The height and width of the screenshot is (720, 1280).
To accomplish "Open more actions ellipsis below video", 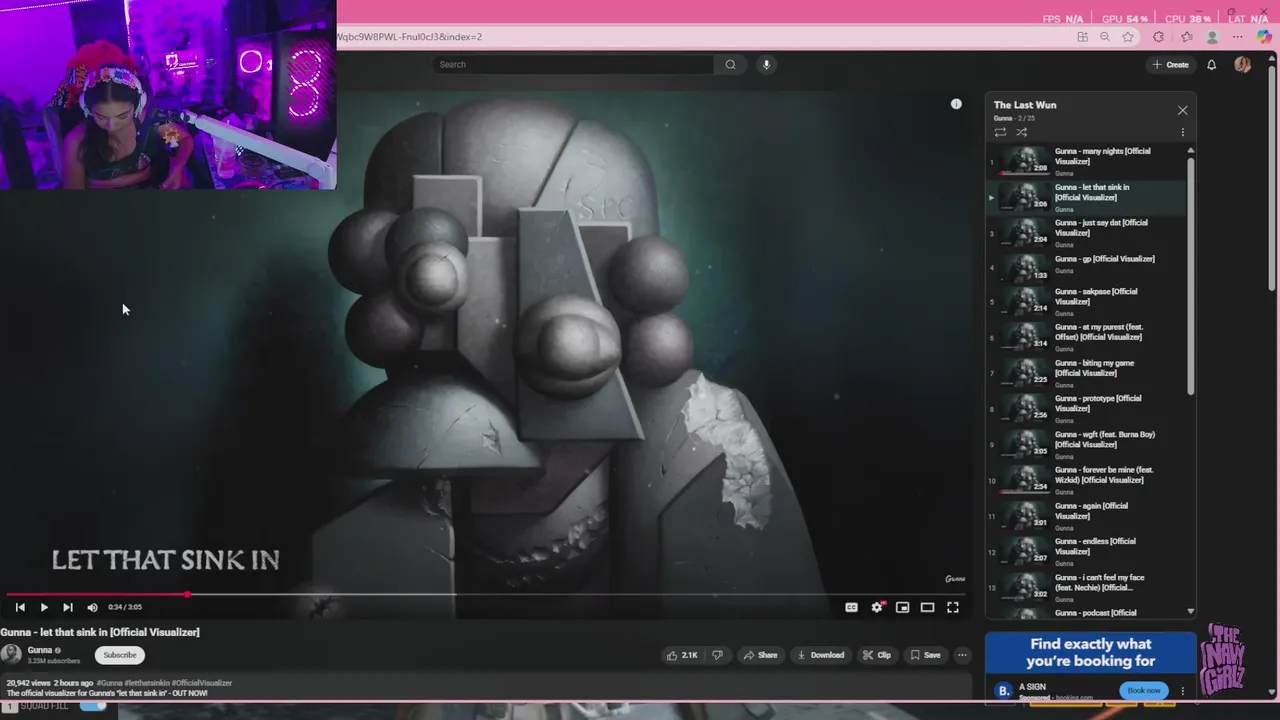I will coord(962,655).
